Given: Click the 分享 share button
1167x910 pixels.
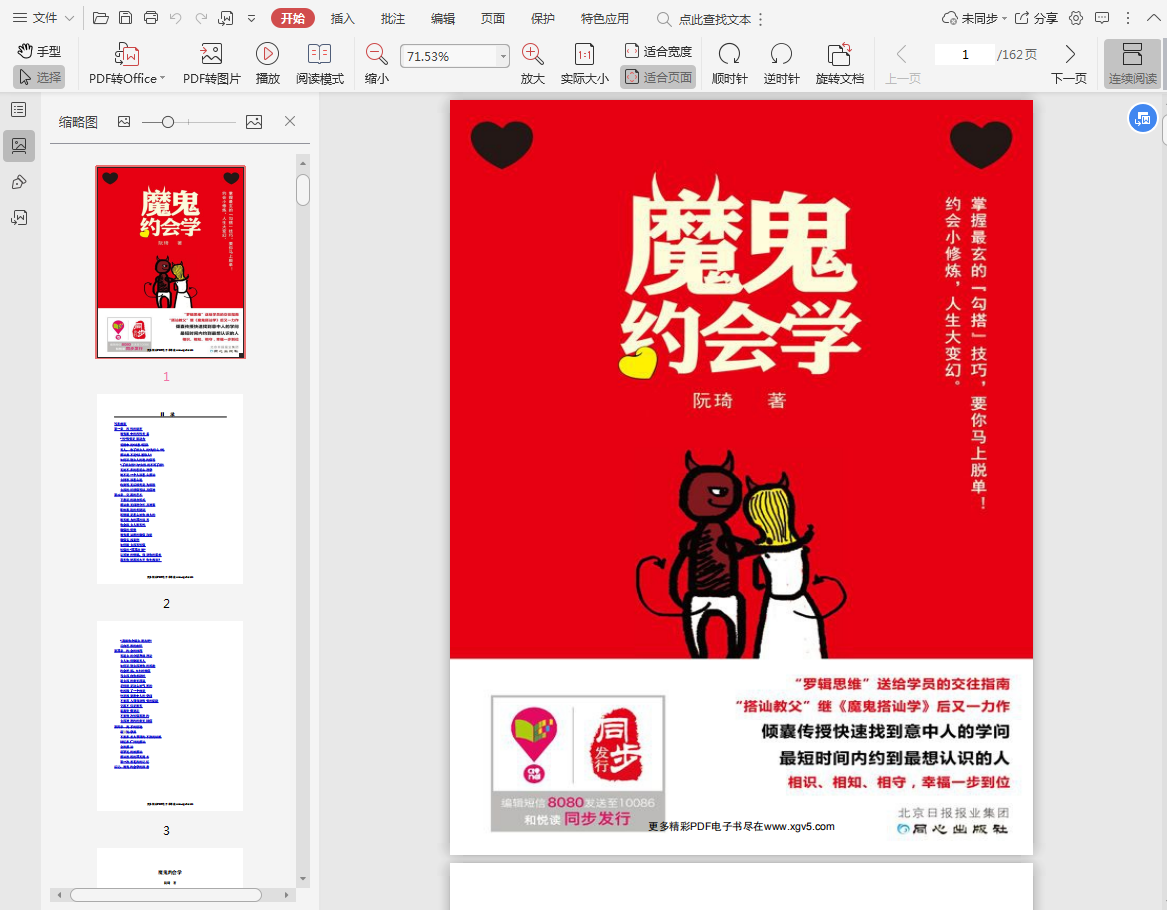Looking at the screenshot, I should [x=1036, y=18].
